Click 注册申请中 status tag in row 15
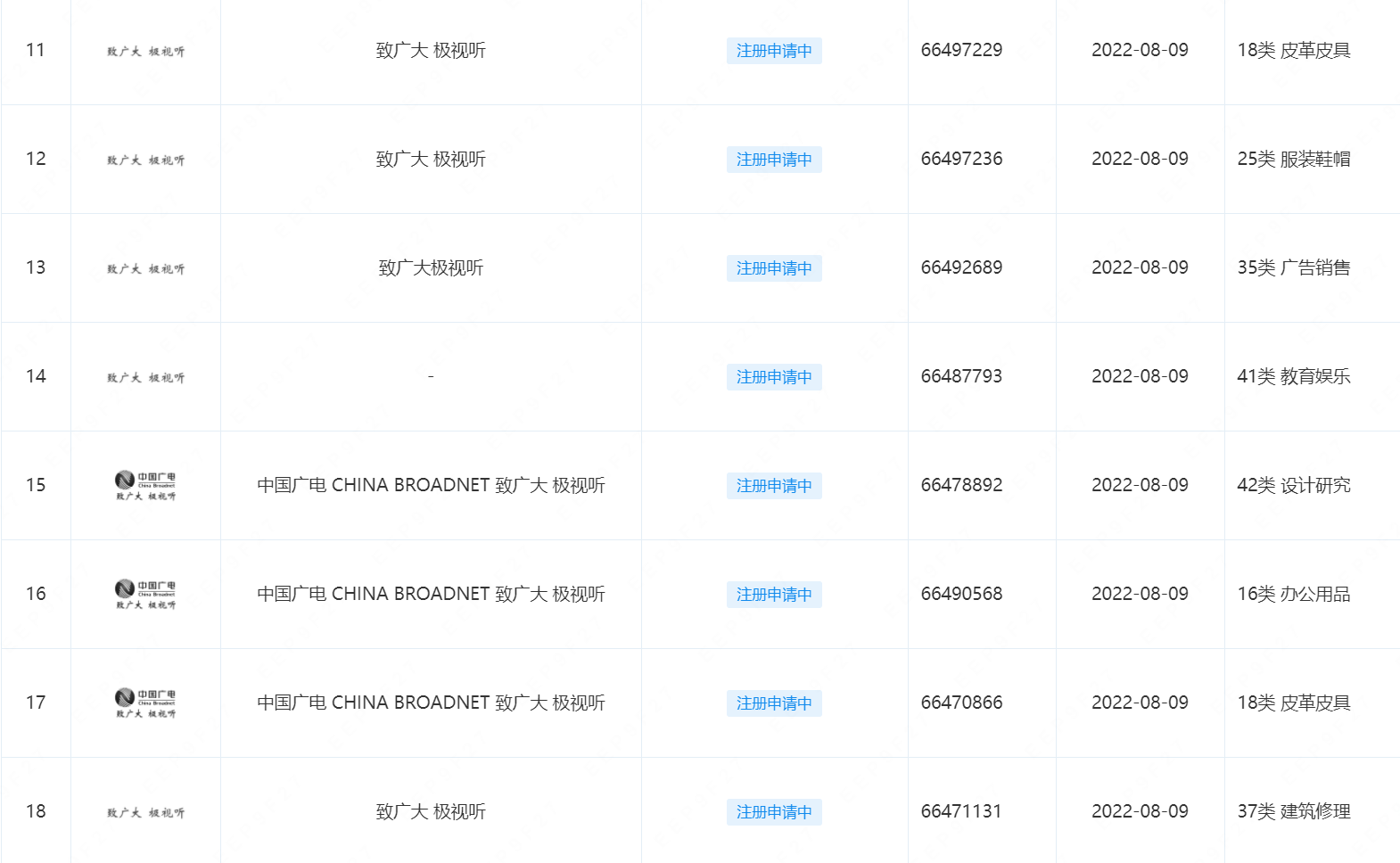1400x863 pixels. [774, 486]
